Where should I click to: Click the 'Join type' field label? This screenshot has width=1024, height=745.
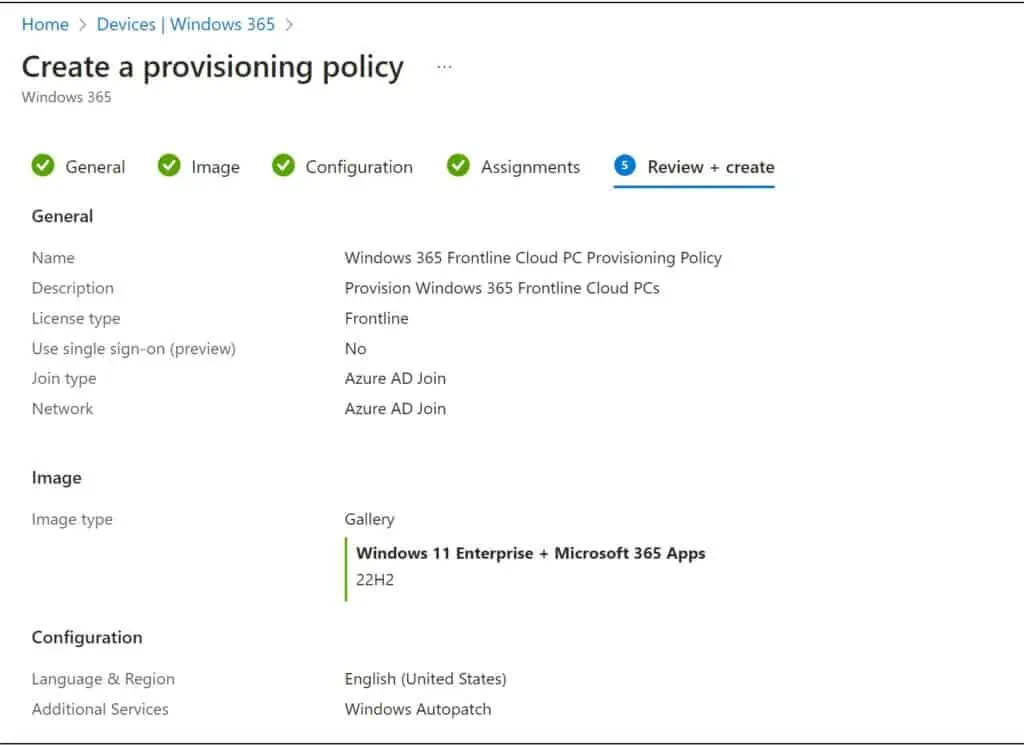point(64,379)
